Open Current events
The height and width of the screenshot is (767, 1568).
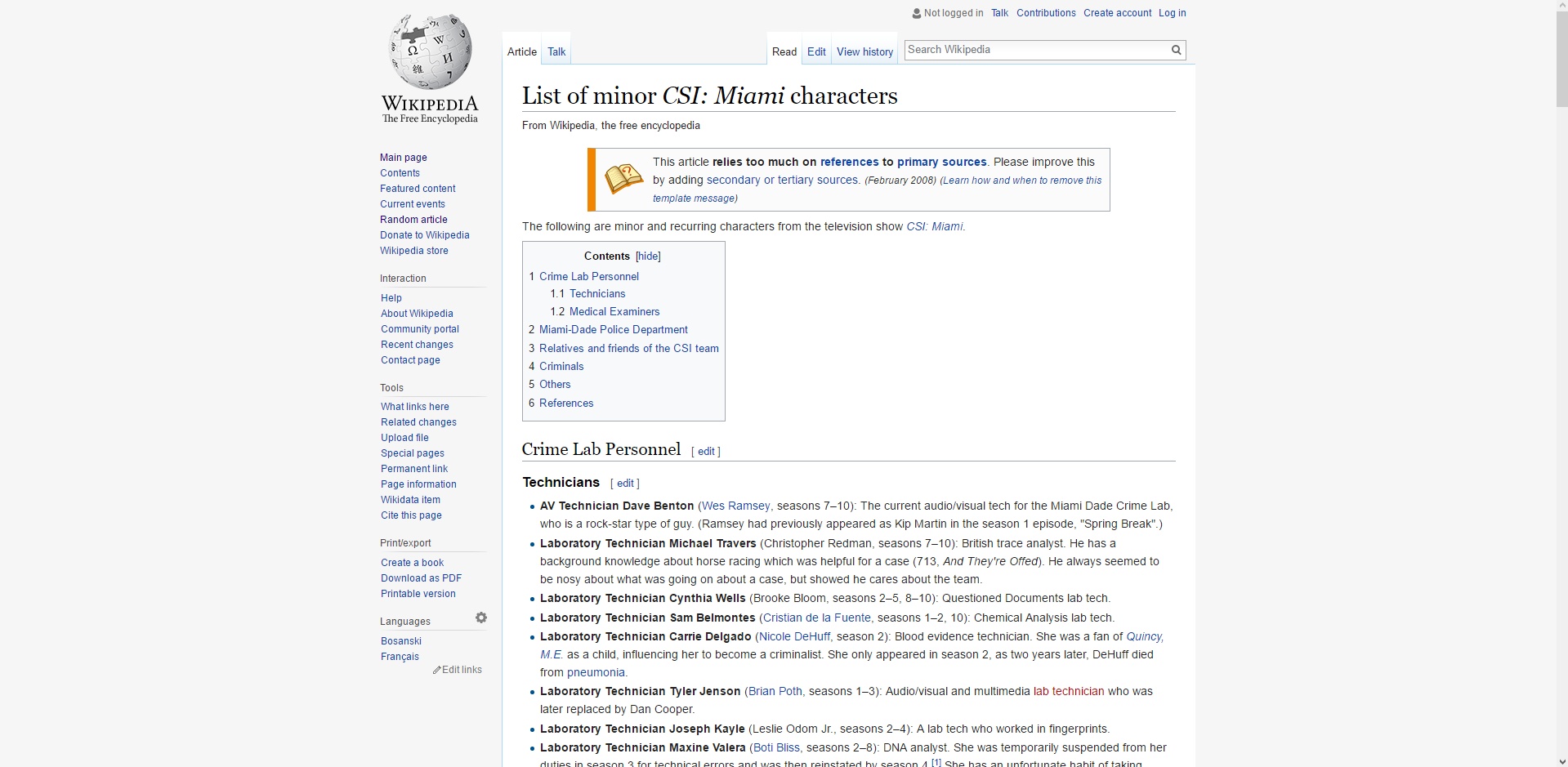413,204
